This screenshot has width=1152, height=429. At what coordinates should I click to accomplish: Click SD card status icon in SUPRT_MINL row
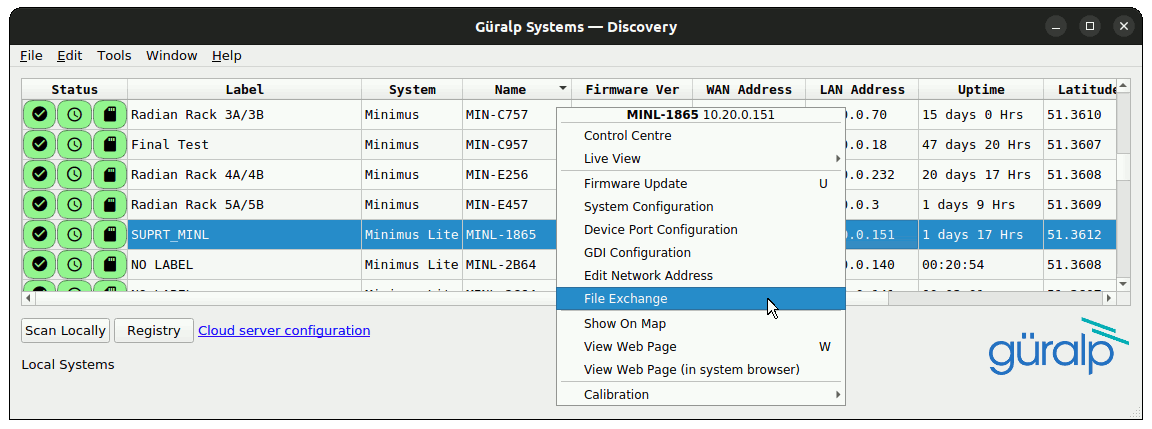[109, 234]
